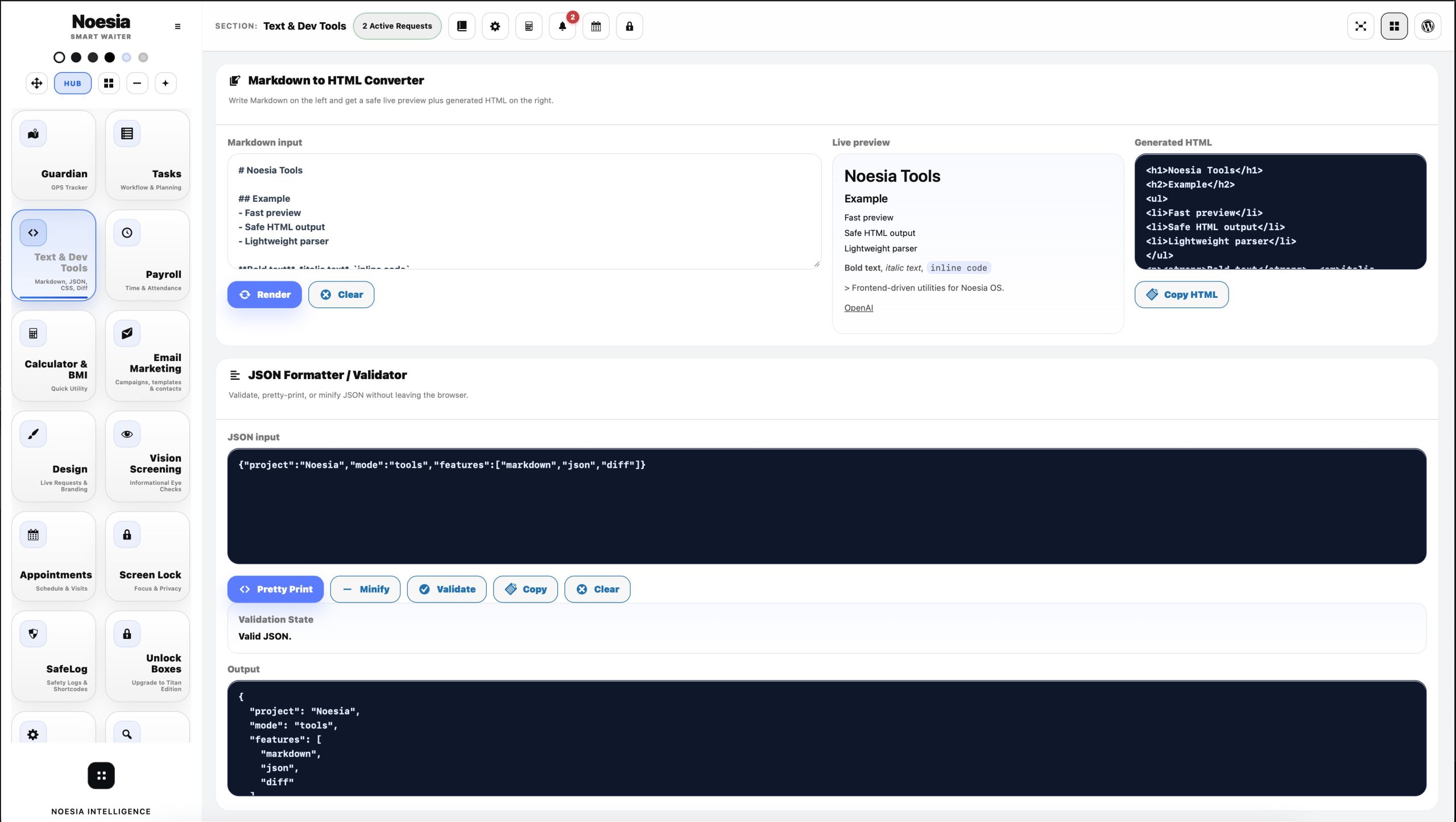
Task: Open the Tasks Workflow & Planning tile
Action: tap(148, 155)
